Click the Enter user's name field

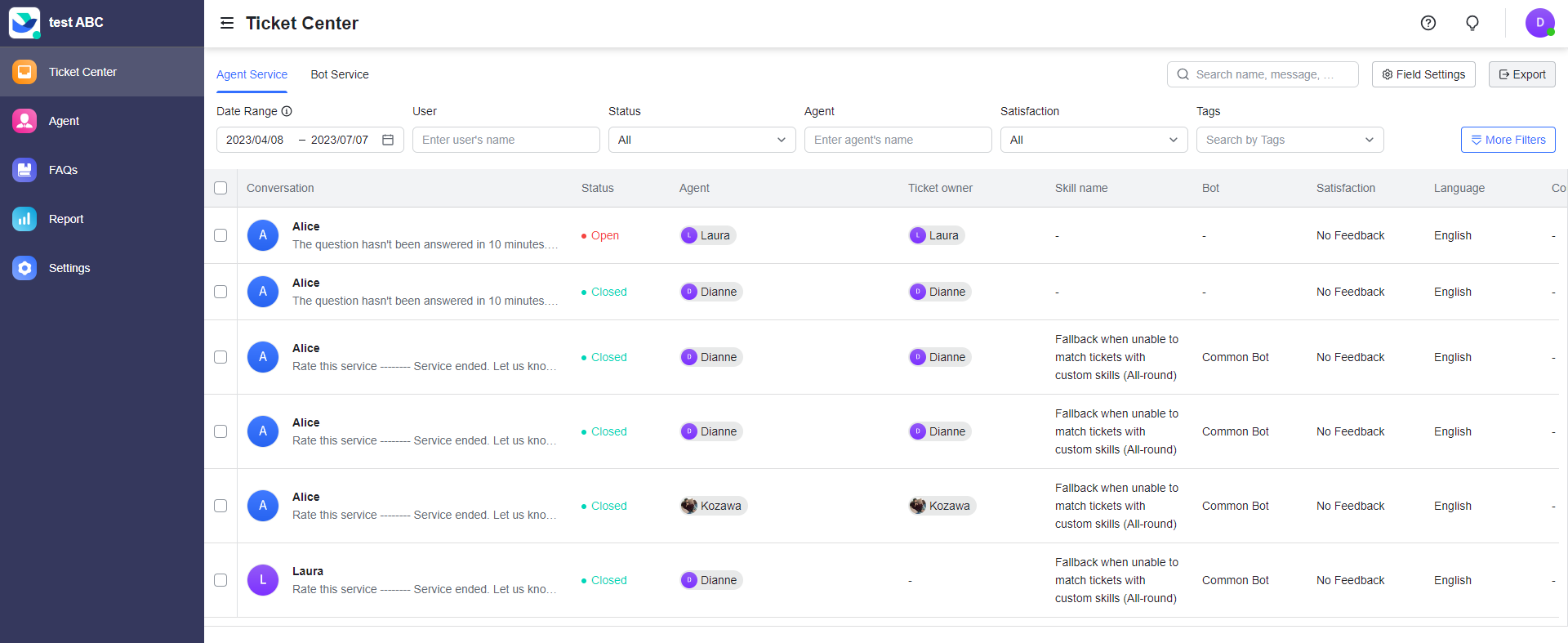coord(506,140)
